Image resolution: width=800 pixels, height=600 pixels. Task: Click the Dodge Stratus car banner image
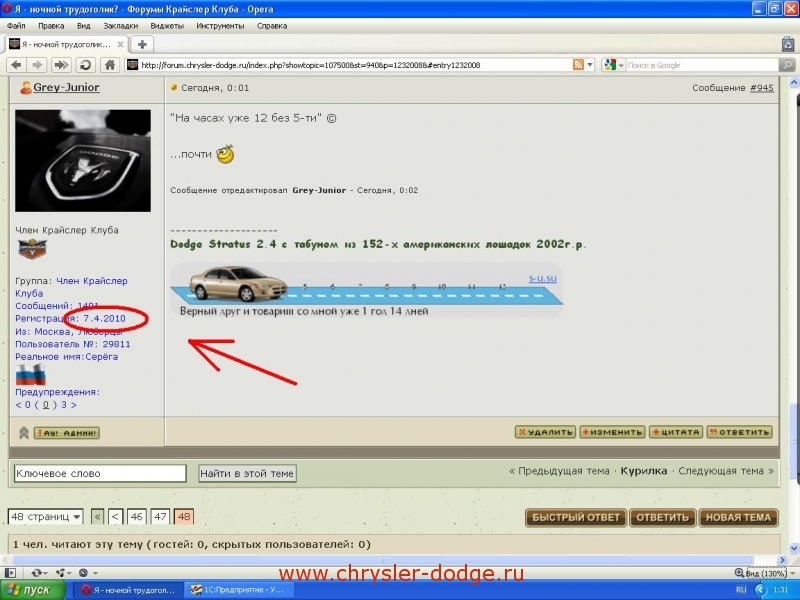(366, 290)
